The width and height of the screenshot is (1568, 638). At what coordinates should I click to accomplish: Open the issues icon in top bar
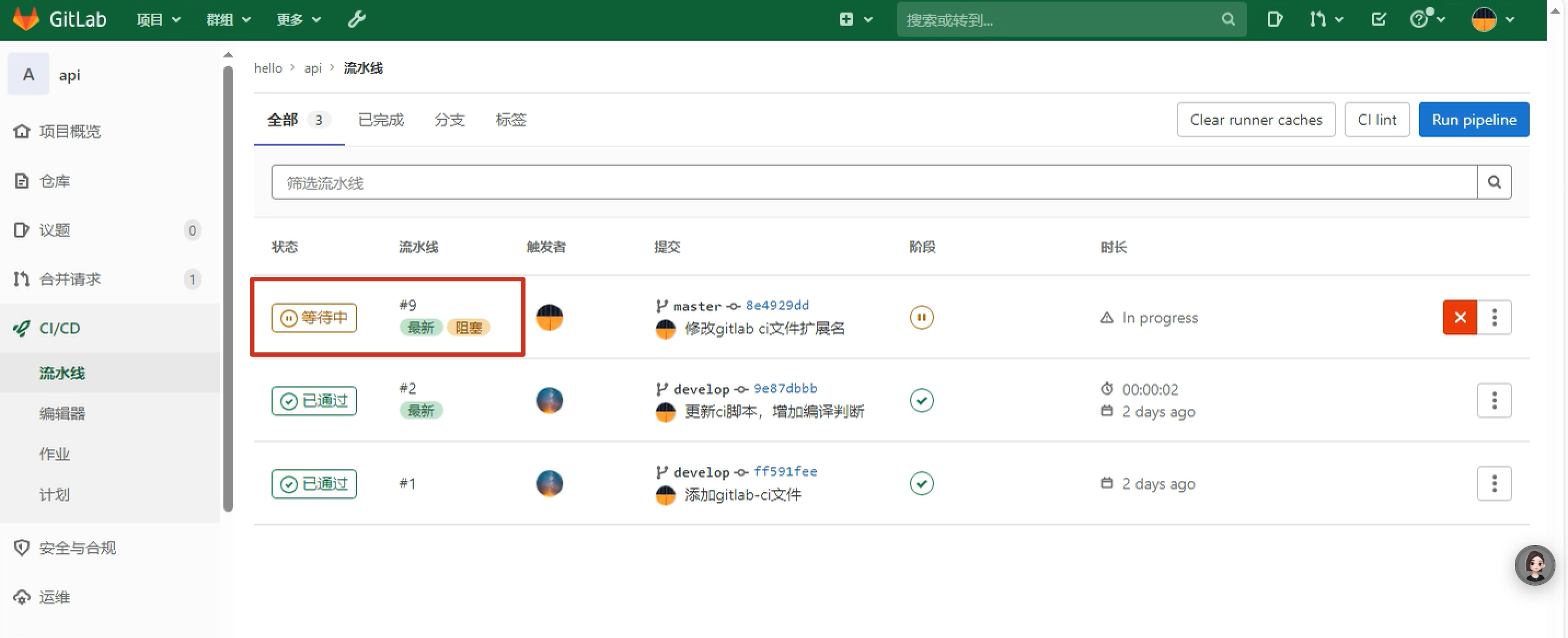tap(1274, 20)
